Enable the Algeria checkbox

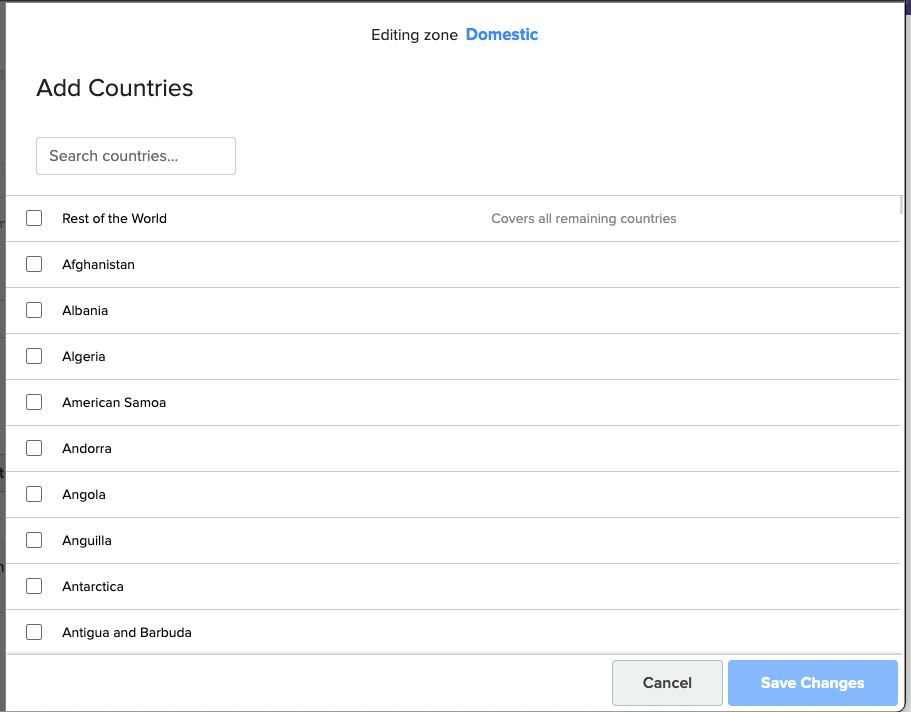[34, 356]
